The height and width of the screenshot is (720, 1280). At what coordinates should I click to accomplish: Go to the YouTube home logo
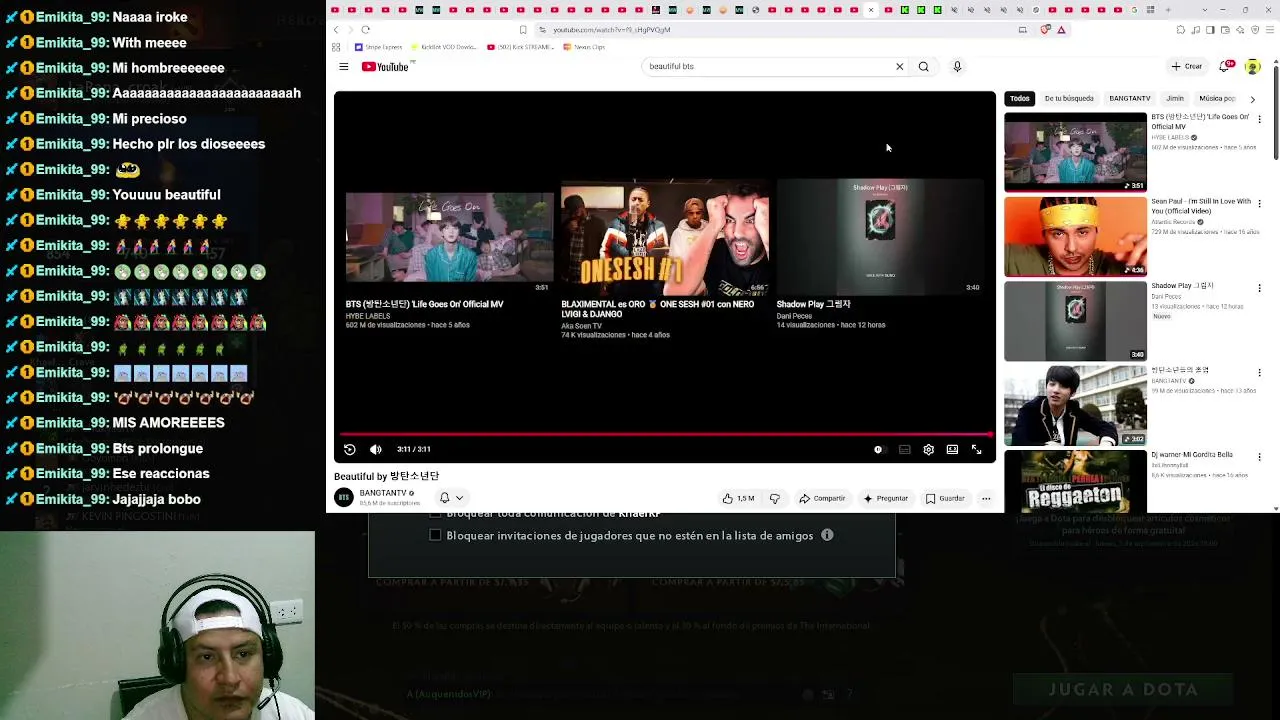click(385, 67)
